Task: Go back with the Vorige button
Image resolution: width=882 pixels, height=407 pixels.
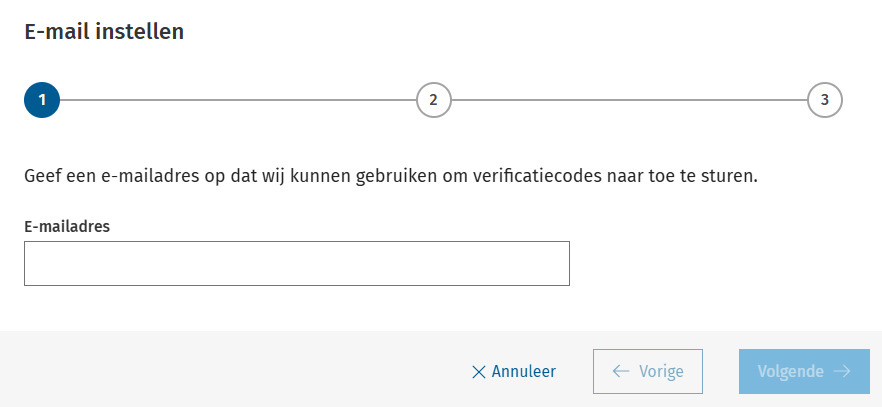Action: click(x=648, y=372)
